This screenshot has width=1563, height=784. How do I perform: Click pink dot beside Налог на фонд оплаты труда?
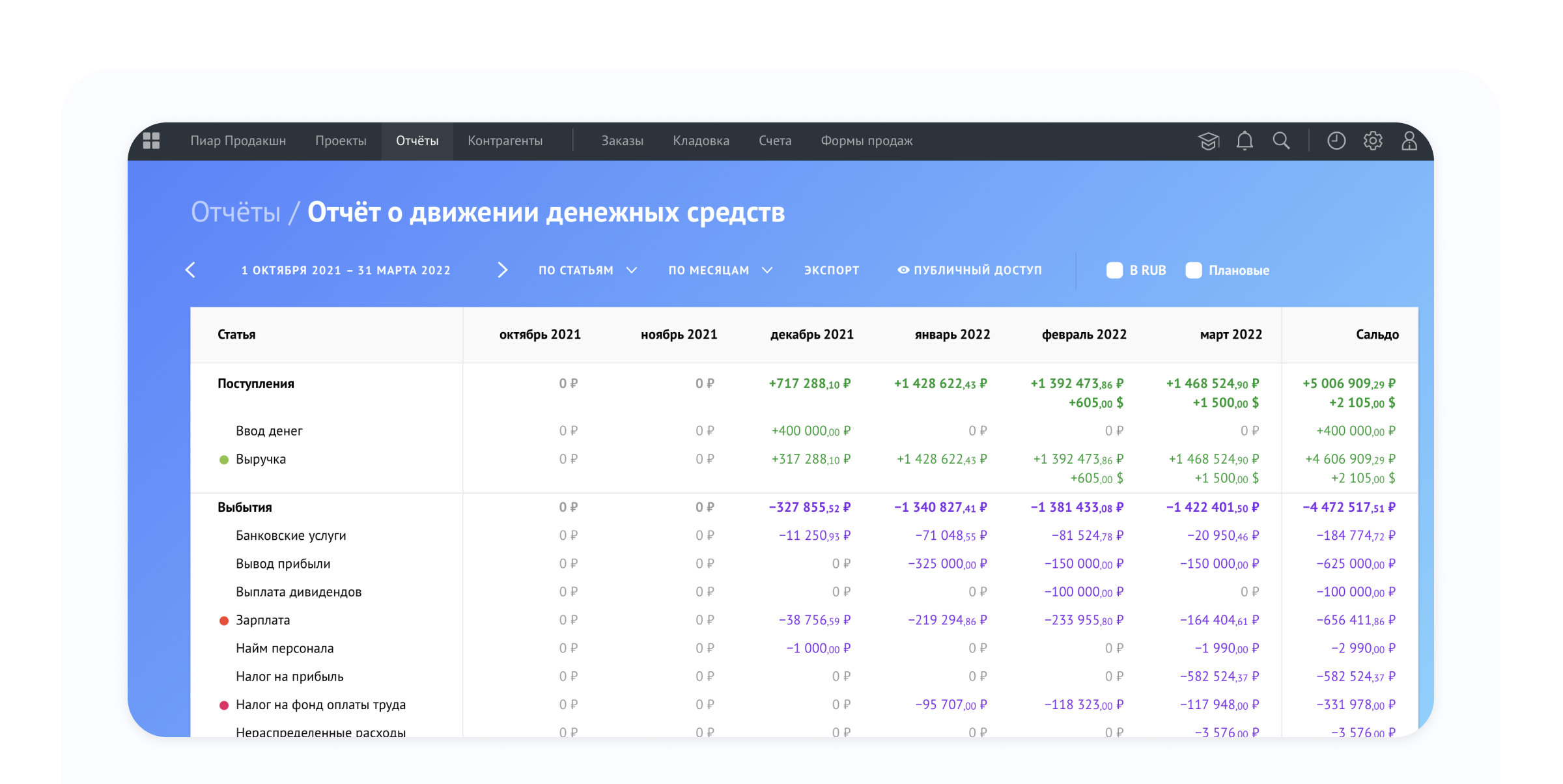[224, 705]
